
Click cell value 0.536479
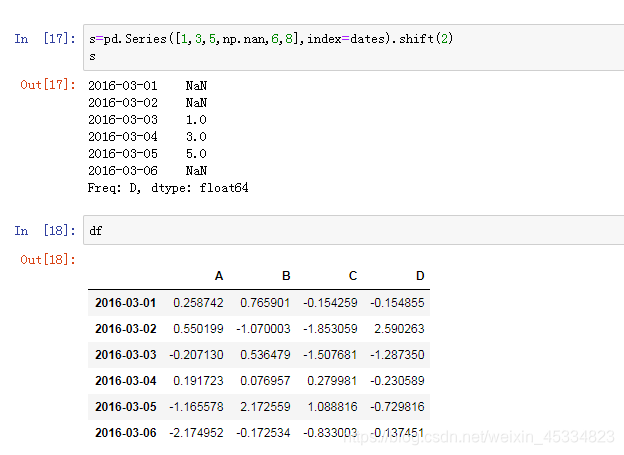point(265,355)
